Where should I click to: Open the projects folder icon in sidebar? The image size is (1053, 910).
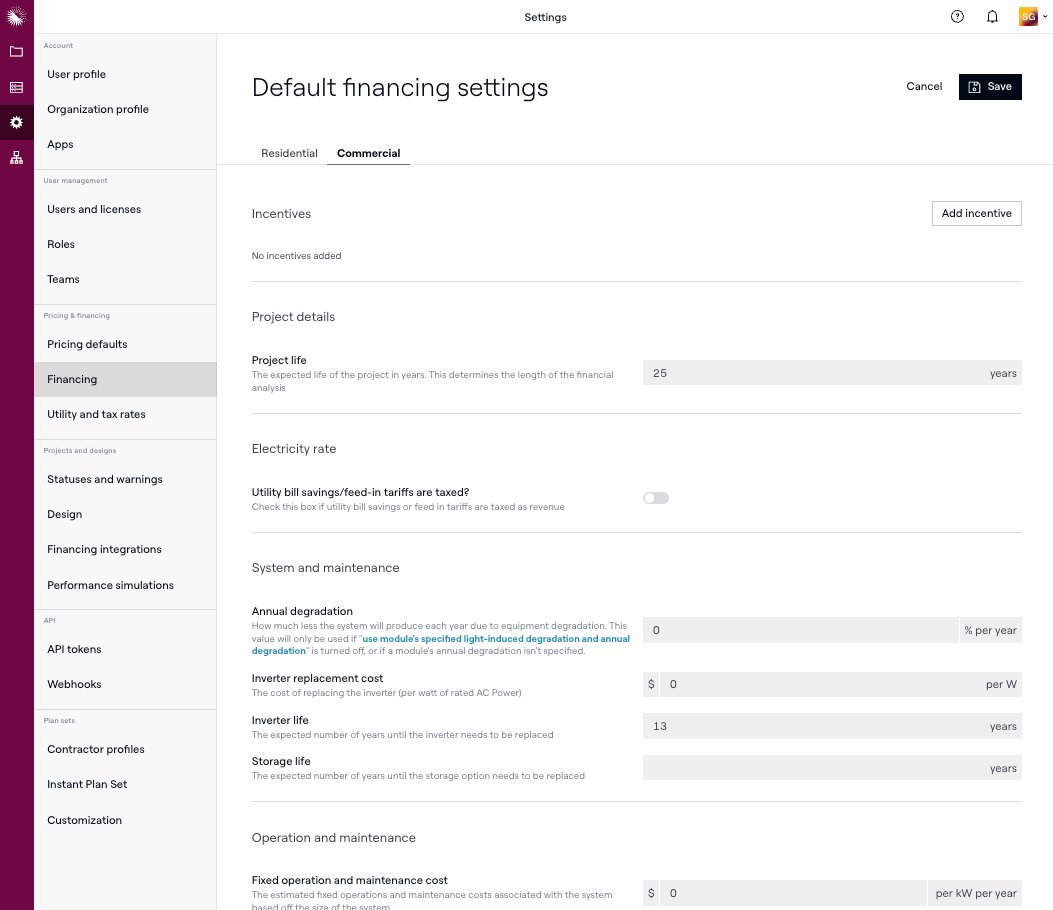[x=16, y=52]
